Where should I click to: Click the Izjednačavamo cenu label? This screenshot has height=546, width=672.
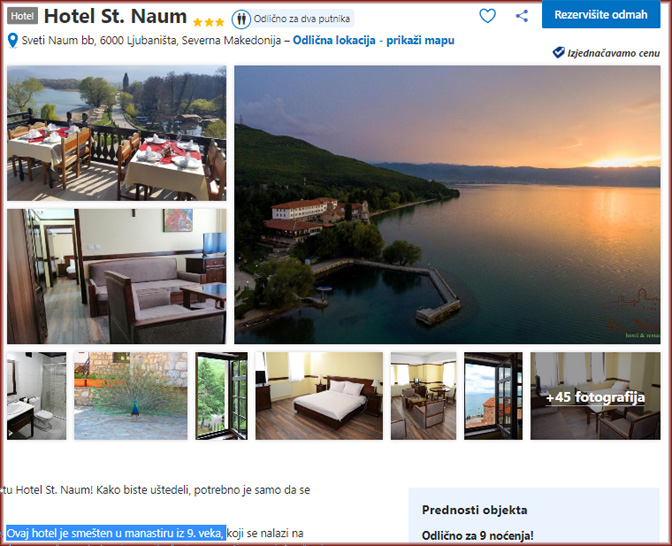click(x=613, y=53)
